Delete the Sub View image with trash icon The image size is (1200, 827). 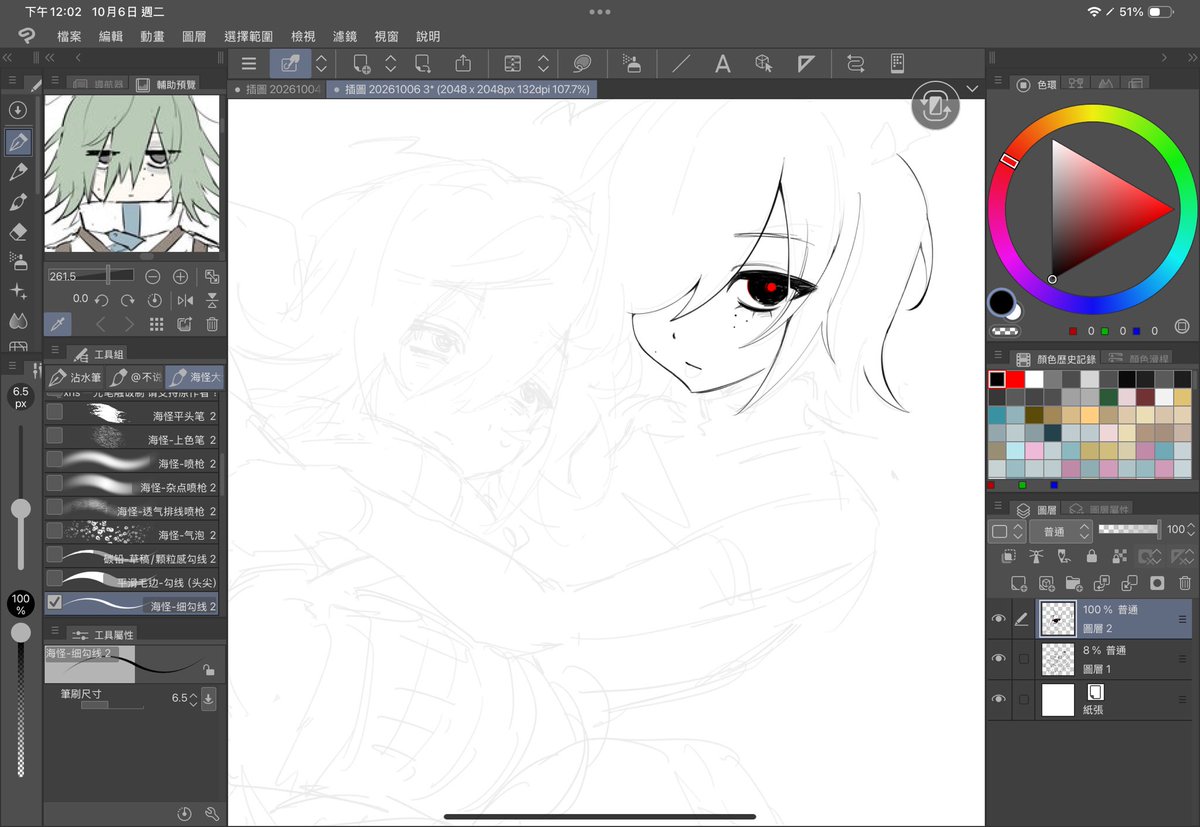[x=212, y=324]
